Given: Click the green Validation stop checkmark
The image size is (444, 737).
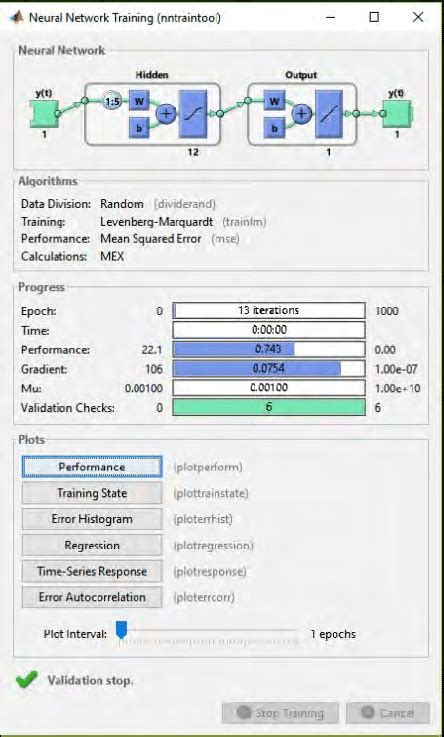Looking at the screenshot, I should 26,680.
